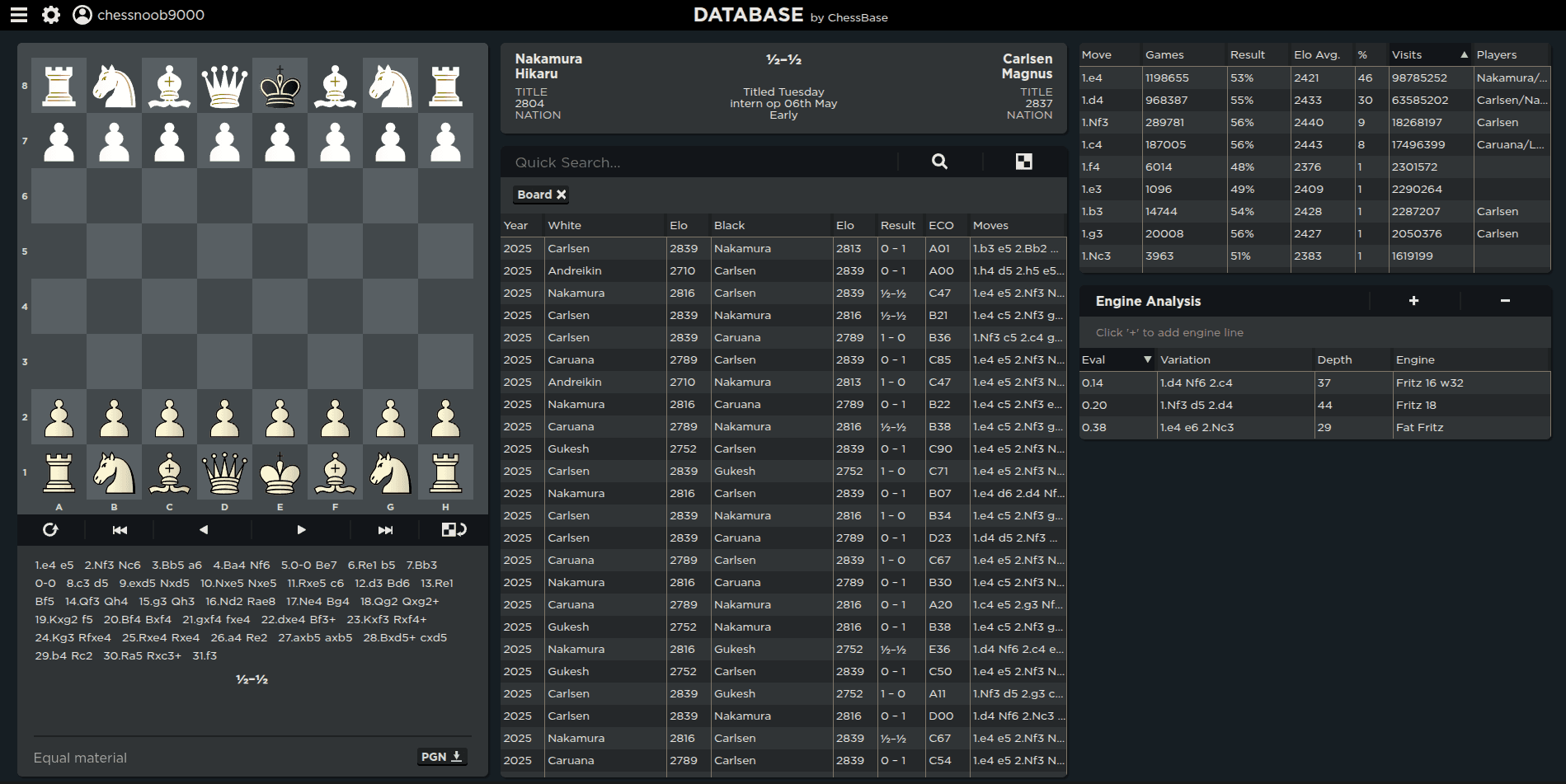Add an engine line with the plus button
The image size is (1566, 784).
(1413, 301)
